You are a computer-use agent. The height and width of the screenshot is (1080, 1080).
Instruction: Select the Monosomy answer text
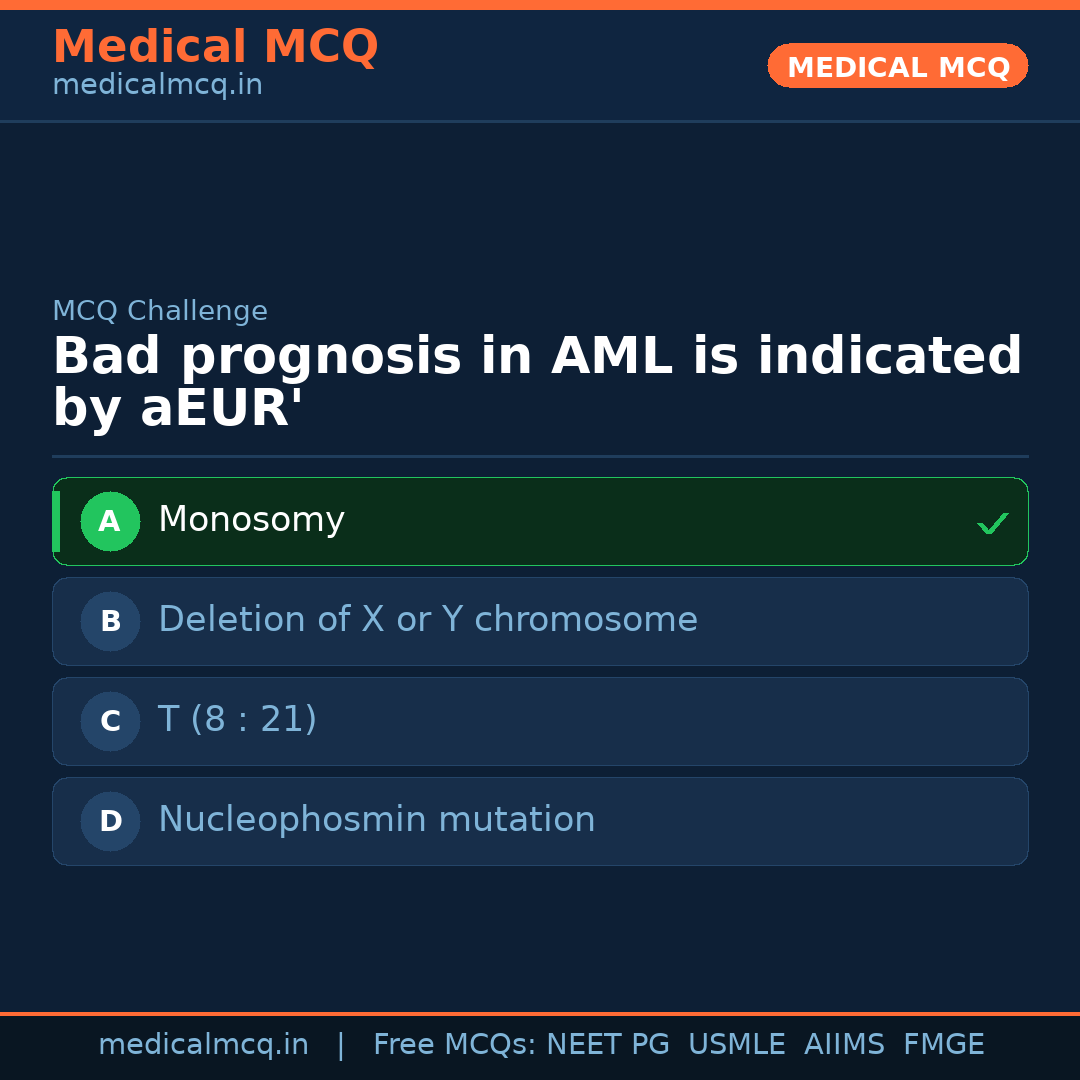(251, 520)
